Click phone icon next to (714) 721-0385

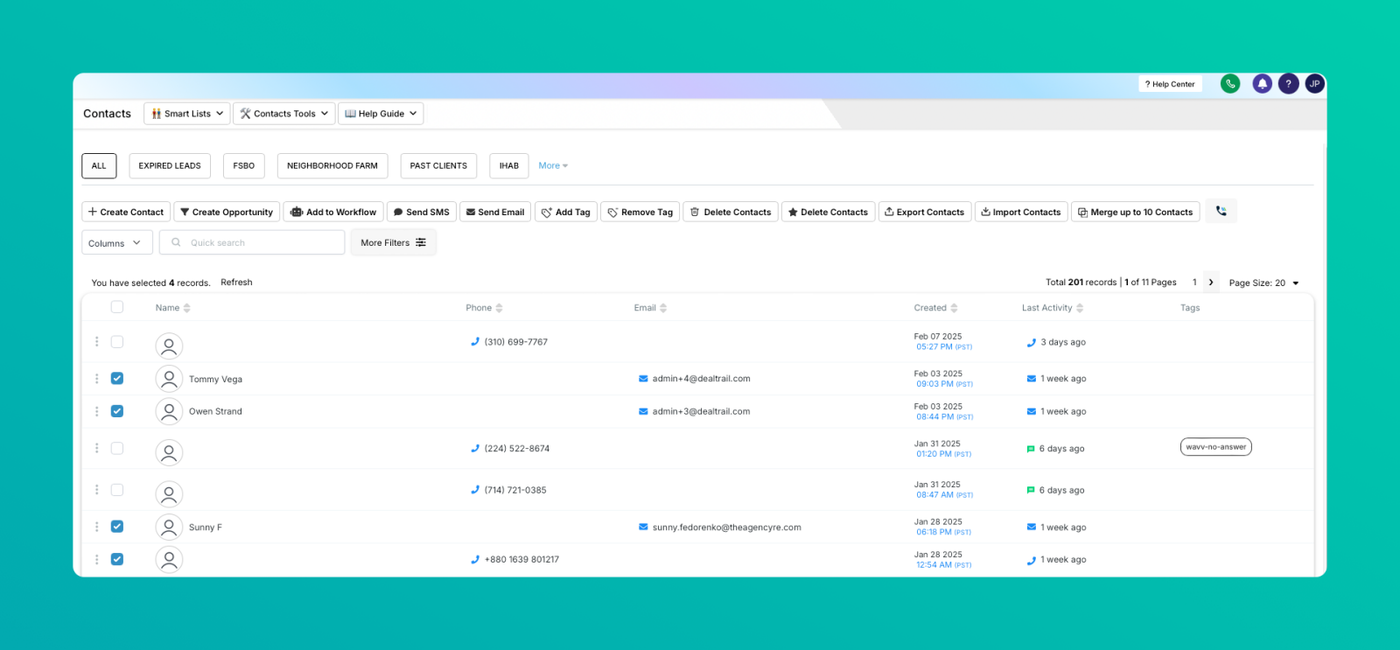click(475, 490)
